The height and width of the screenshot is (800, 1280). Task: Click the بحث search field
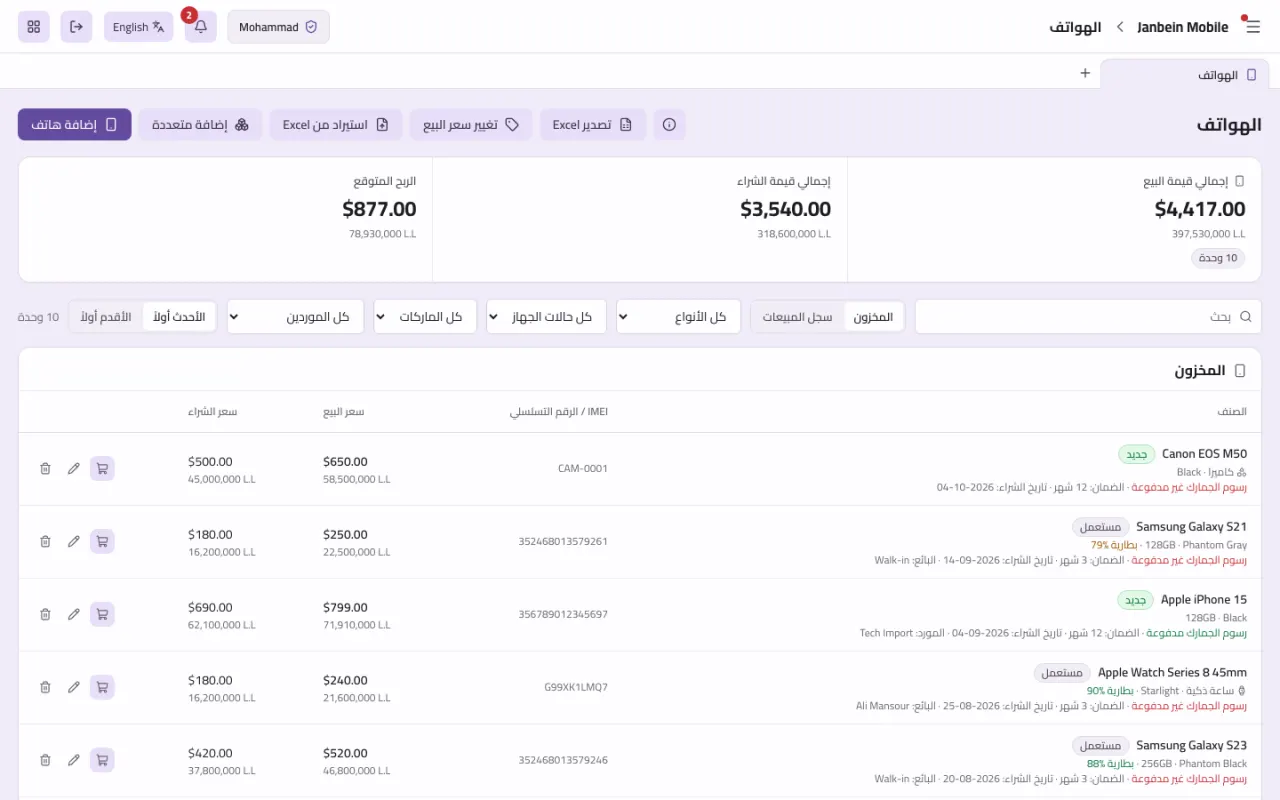(1088, 316)
